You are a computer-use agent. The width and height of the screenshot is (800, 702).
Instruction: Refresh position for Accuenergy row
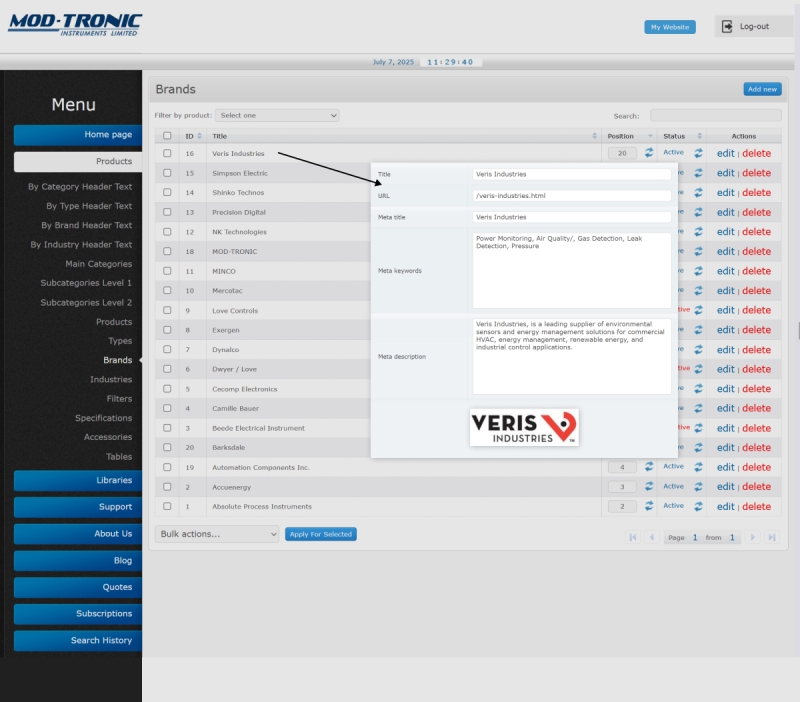tap(648, 486)
